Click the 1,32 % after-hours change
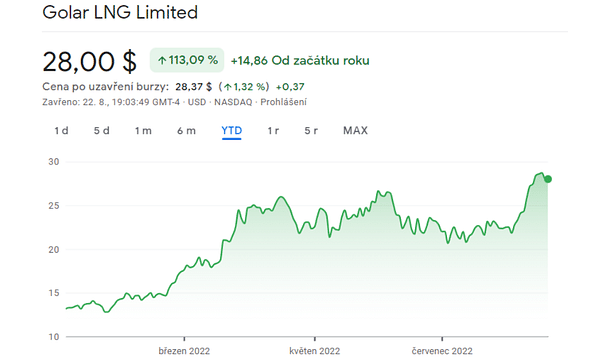Viewport: 600px width, 360px height. (244, 87)
